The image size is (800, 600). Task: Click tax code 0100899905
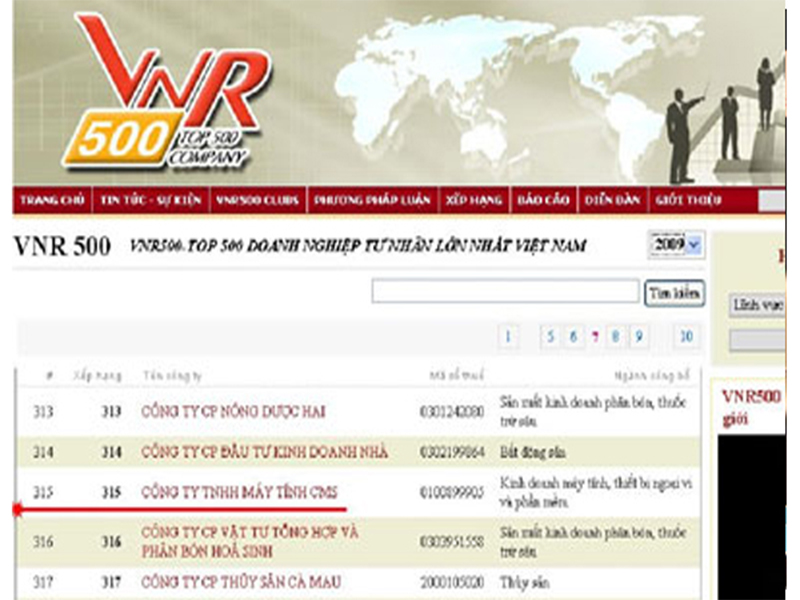point(452,492)
